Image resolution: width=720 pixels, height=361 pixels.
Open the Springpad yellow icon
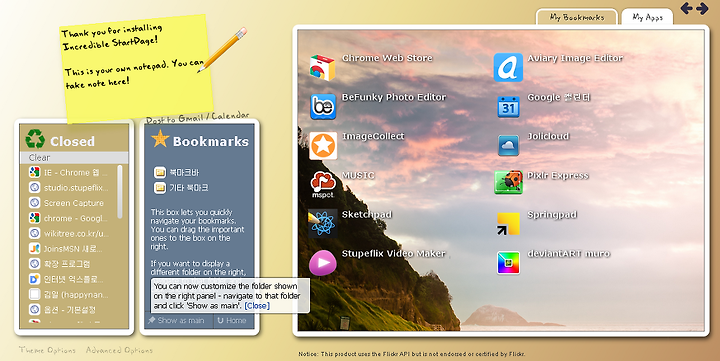point(508,224)
